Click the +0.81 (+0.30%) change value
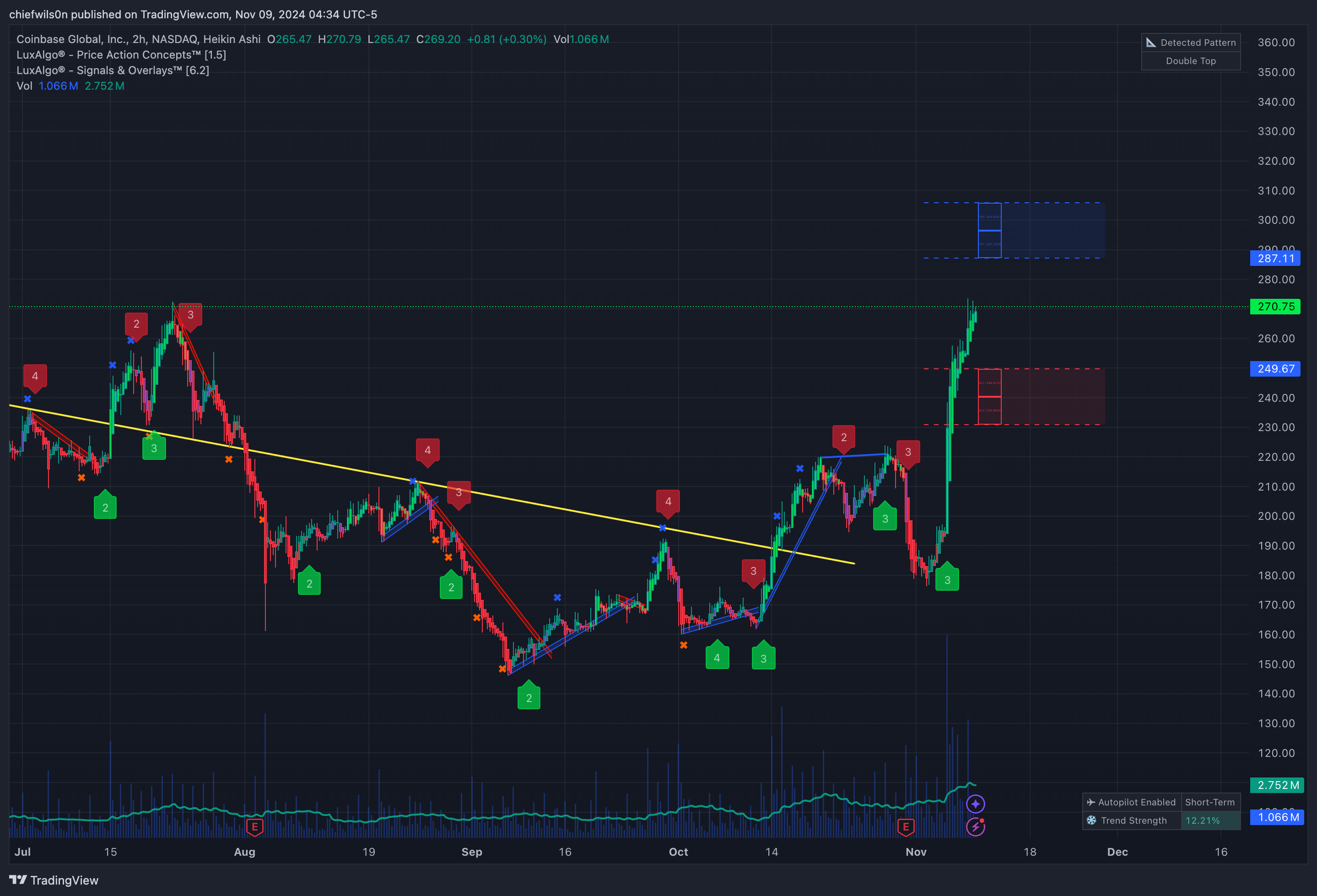This screenshot has width=1317, height=896. [x=507, y=39]
